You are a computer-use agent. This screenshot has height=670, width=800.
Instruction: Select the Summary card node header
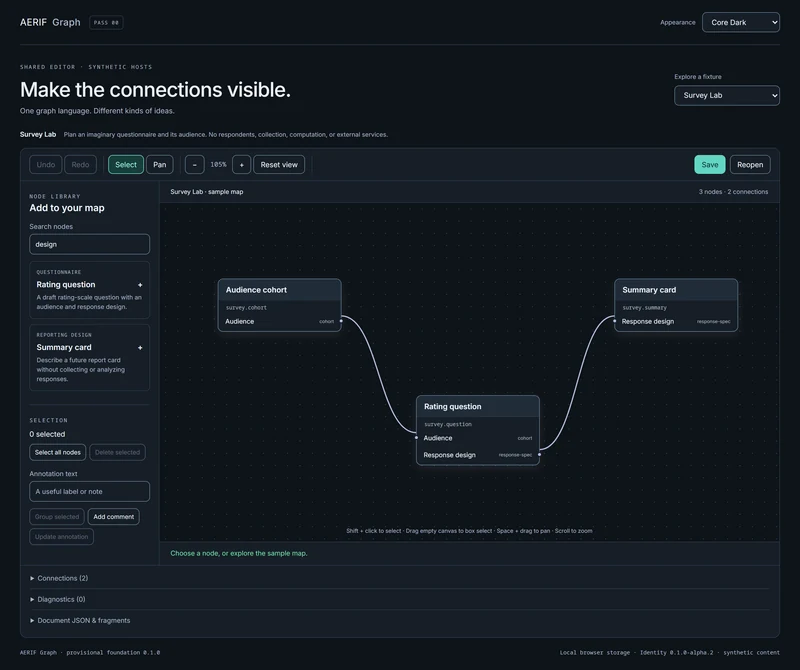pyautogui.click(x=676, y=290)
